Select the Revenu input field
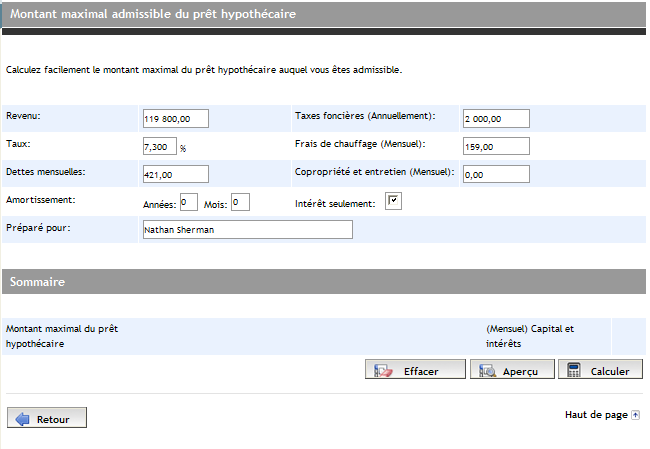 point(176,119)
